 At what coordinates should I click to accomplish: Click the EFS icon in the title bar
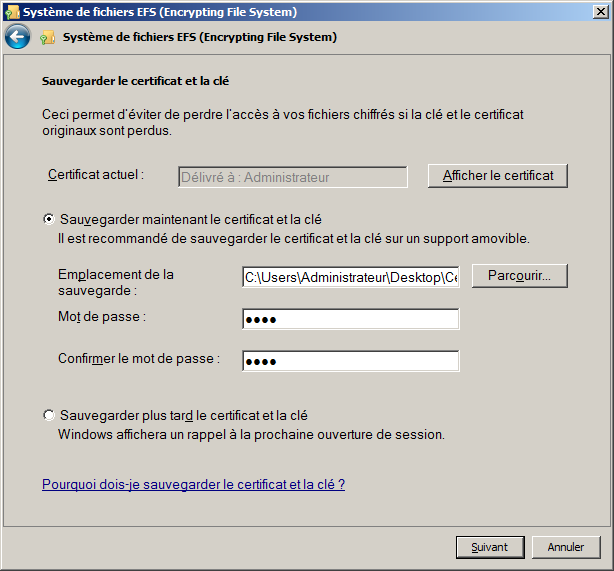click(x=12, y=12)
